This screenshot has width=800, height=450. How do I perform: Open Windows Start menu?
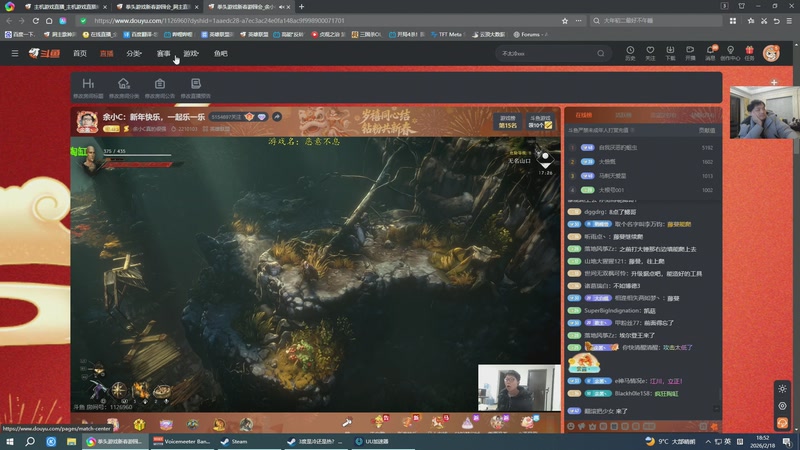point(10,441)
